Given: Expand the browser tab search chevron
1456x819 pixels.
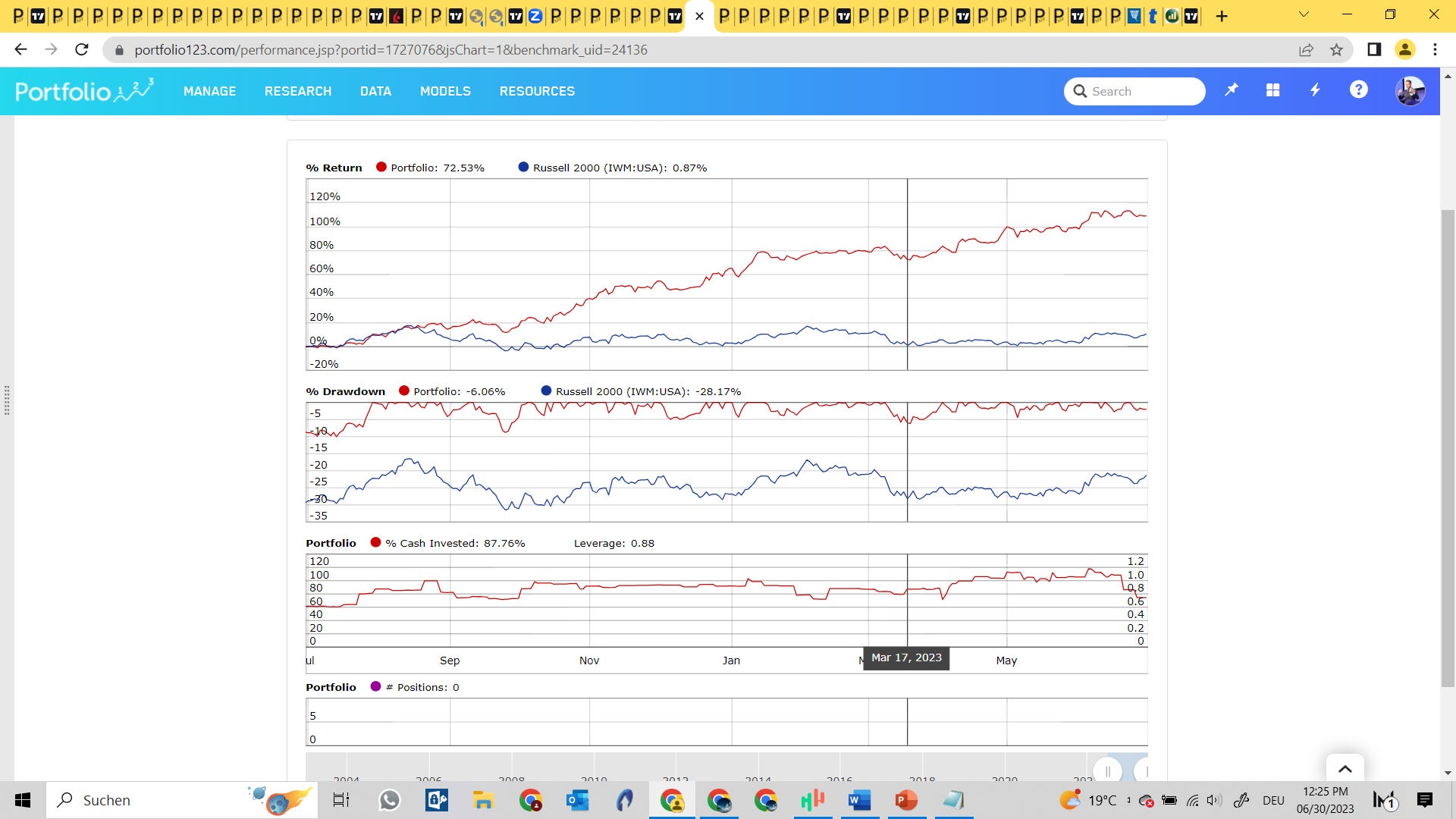Looking at the screenshot, I should click(x=1304, y=15).
